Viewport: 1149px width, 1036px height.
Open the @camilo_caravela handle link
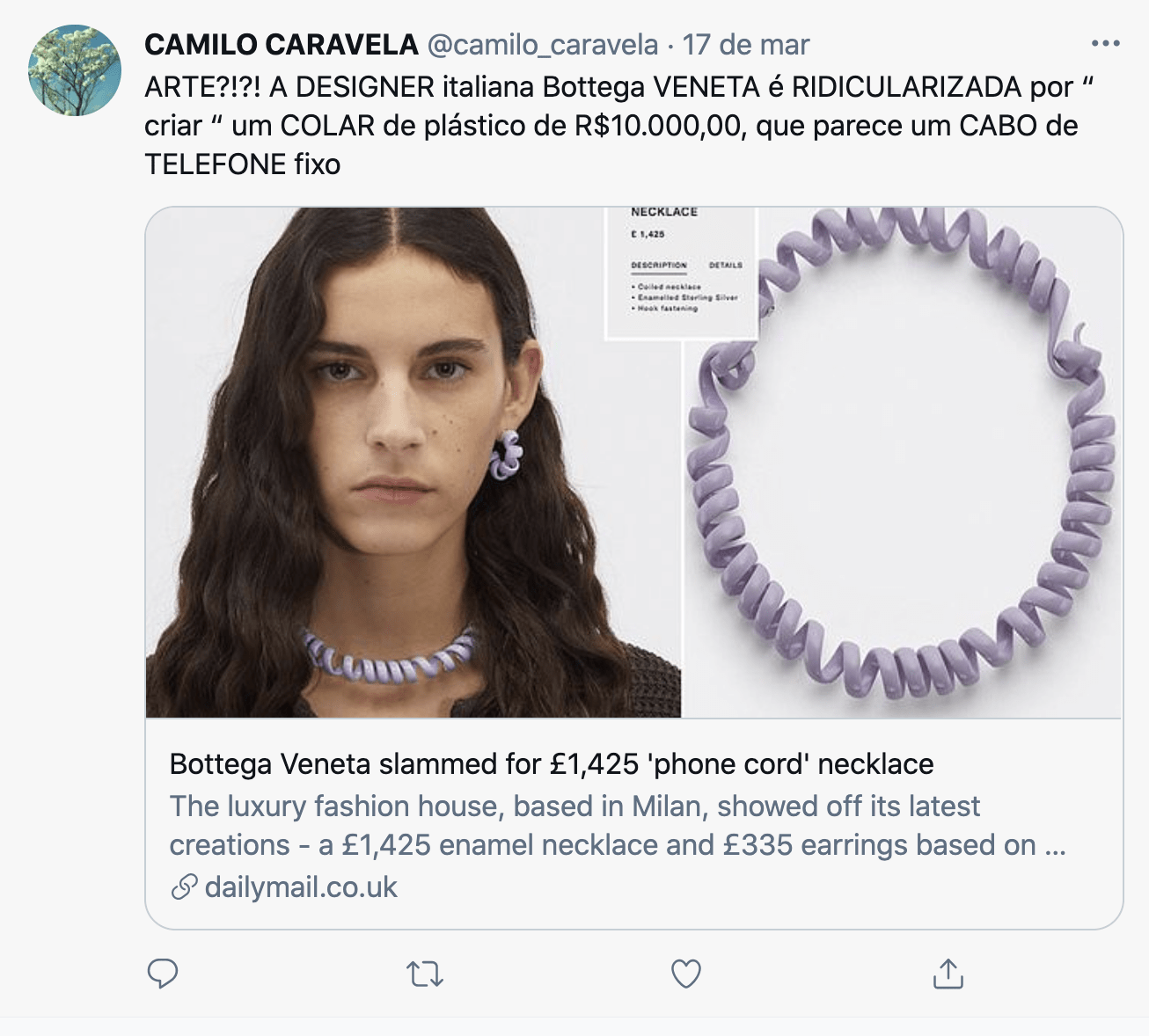(543, 45)
